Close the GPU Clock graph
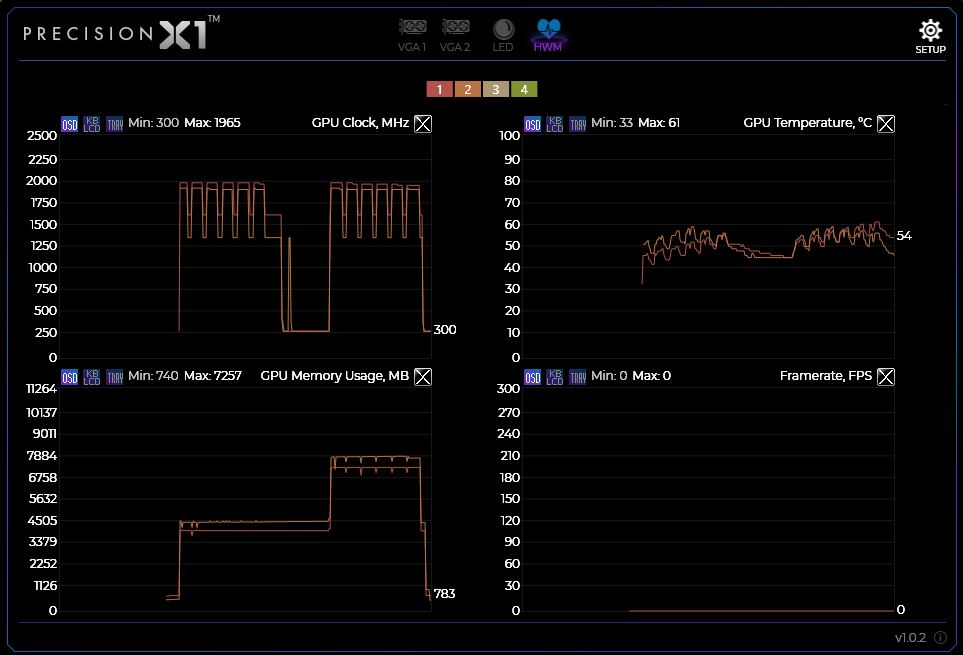The image size is (963, 655). coord(423,124)
